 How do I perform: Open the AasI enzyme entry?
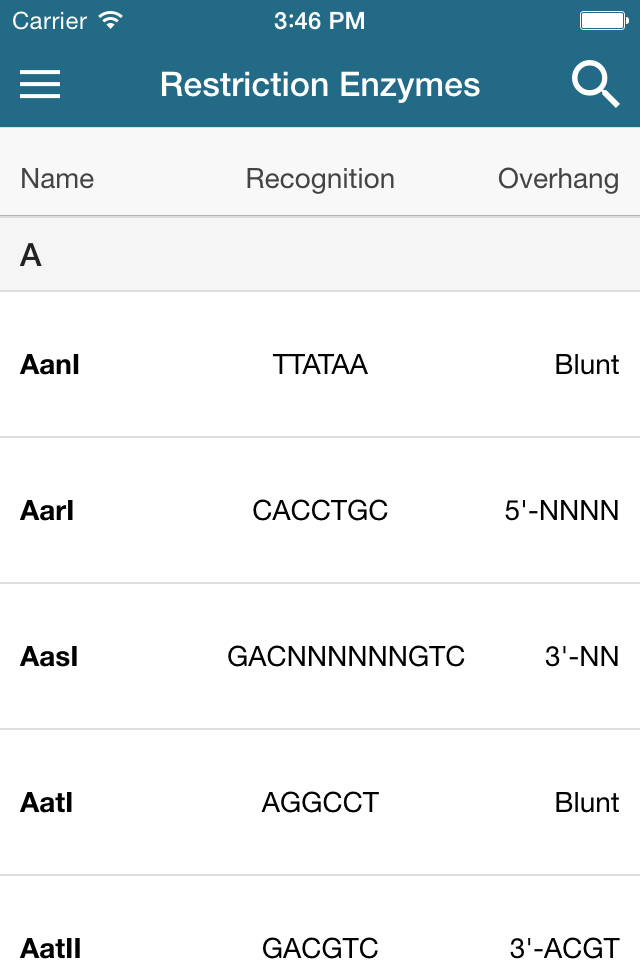click(320, 656)
